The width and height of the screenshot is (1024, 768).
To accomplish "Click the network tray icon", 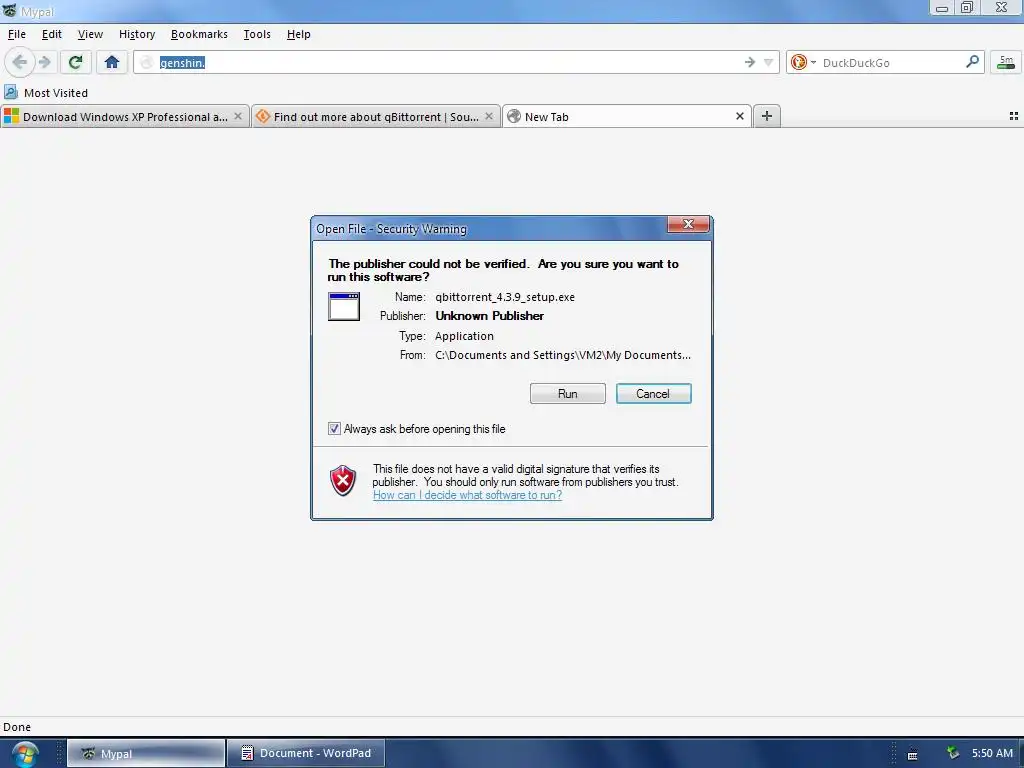I will pyautogui.click(x=953, y=753).
